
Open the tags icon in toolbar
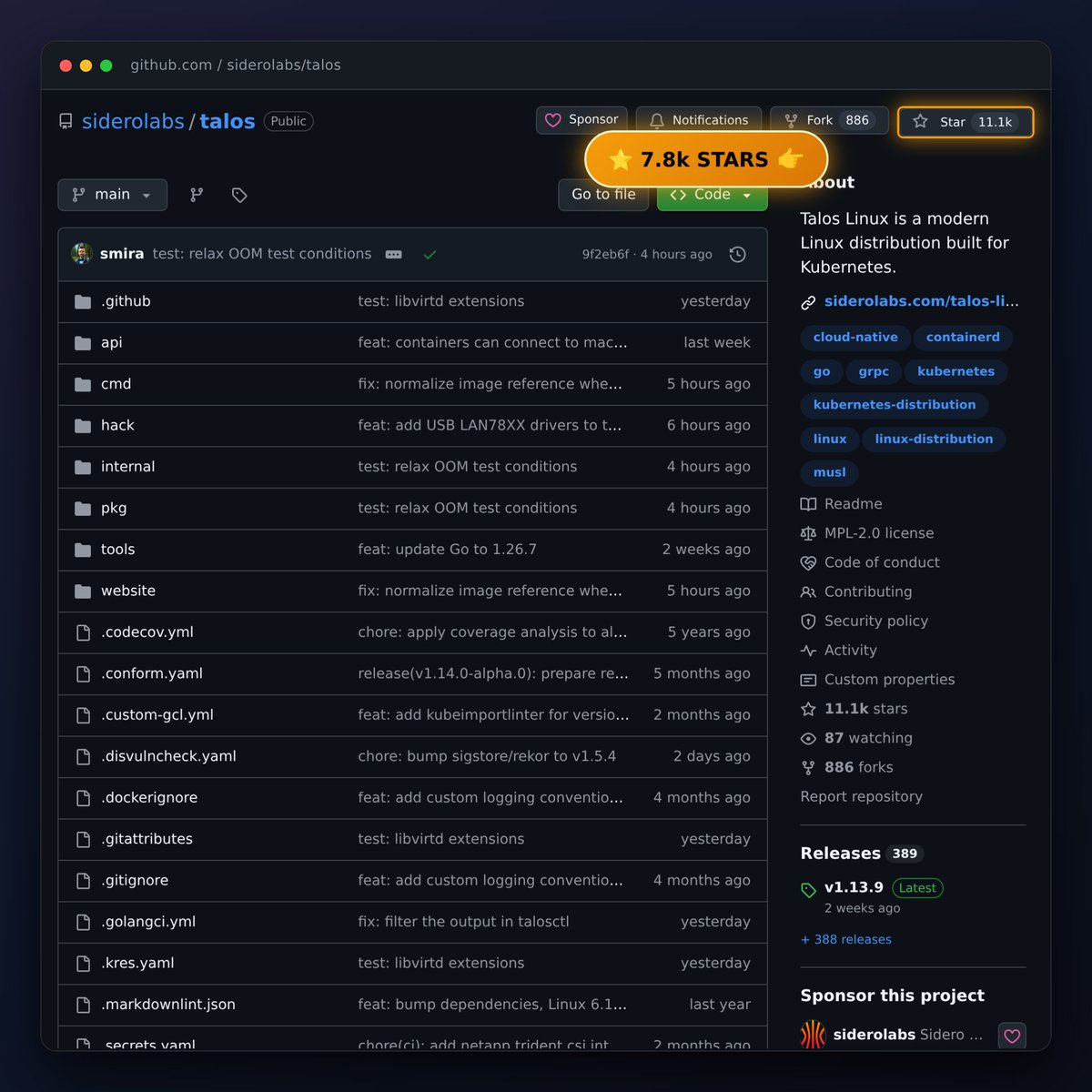point(239,195)
